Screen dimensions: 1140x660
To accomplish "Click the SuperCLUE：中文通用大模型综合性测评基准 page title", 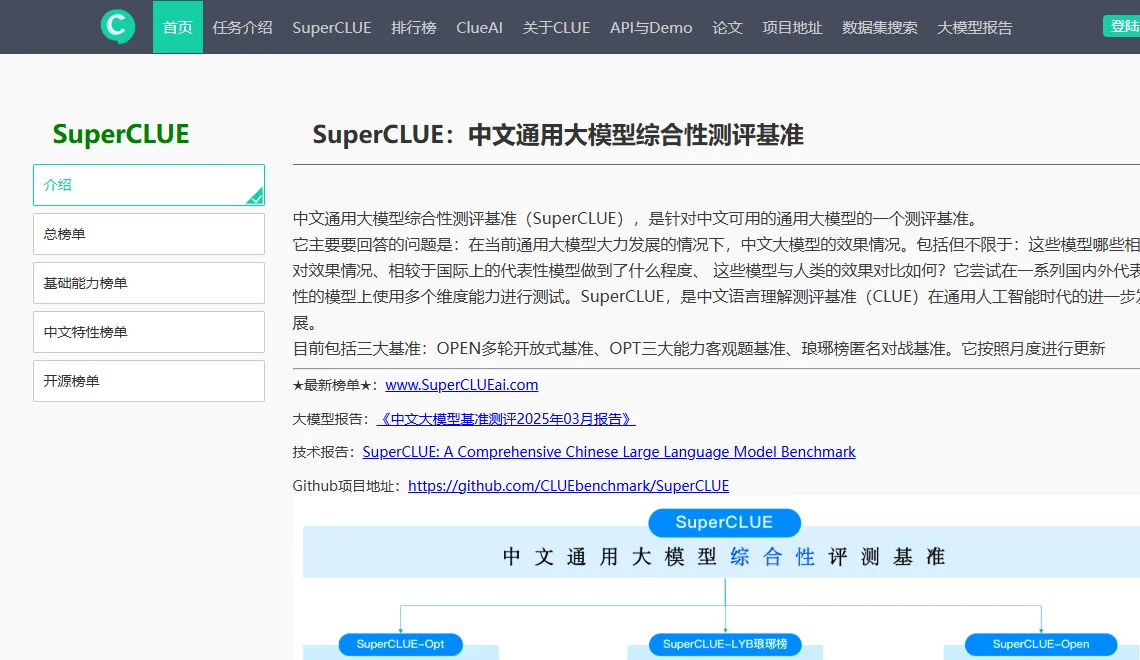I will click(558, 135).
